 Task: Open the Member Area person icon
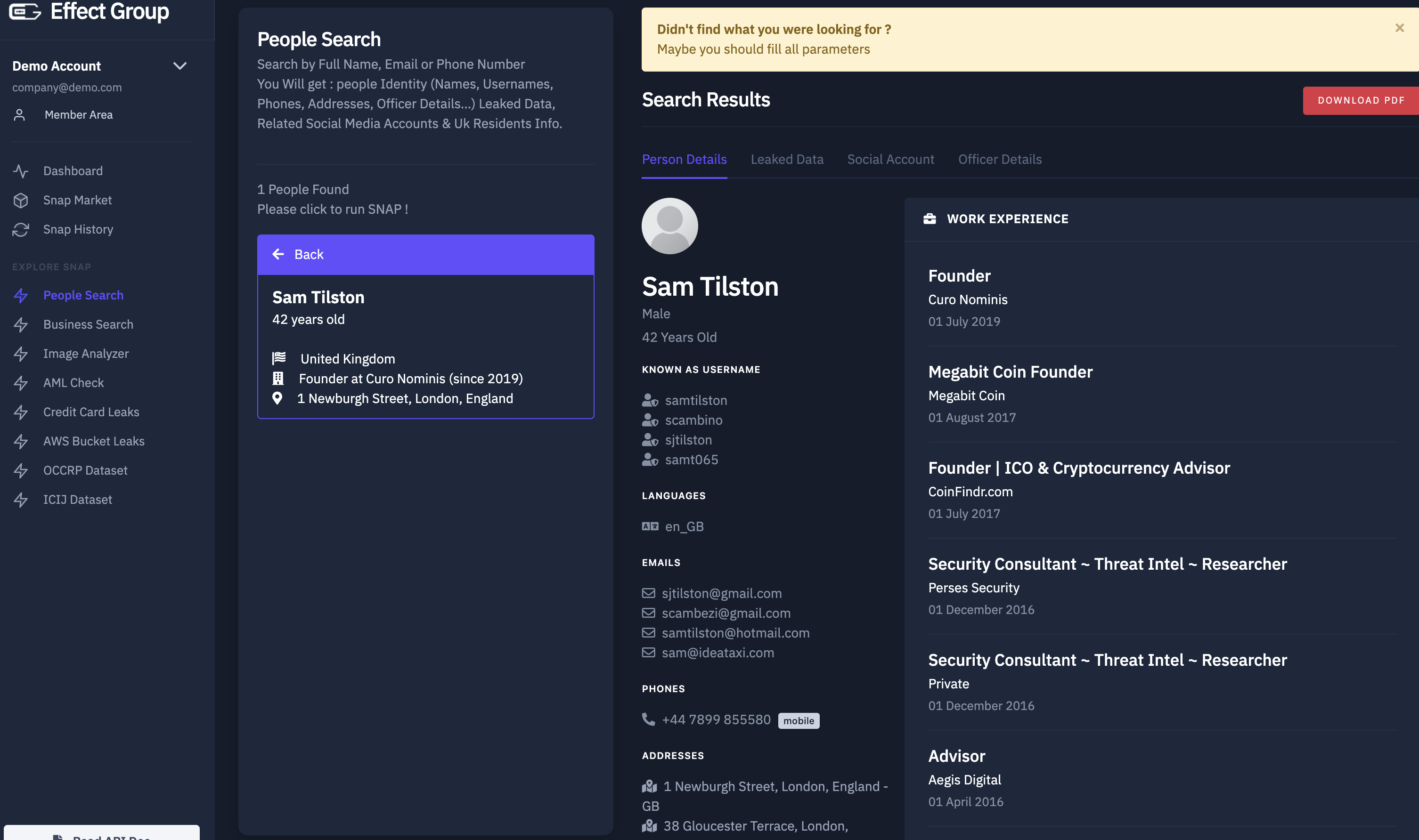pos(20,115)
